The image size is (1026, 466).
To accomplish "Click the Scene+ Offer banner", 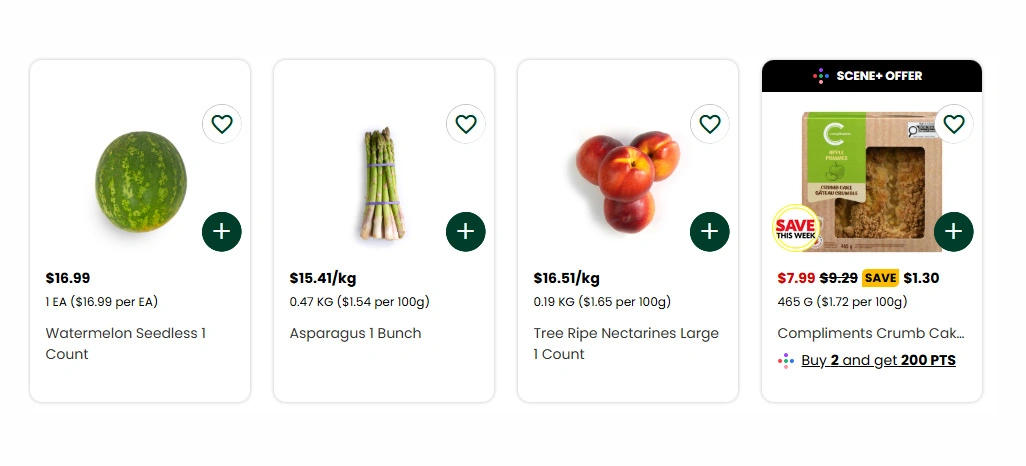I will pos(872,76).
